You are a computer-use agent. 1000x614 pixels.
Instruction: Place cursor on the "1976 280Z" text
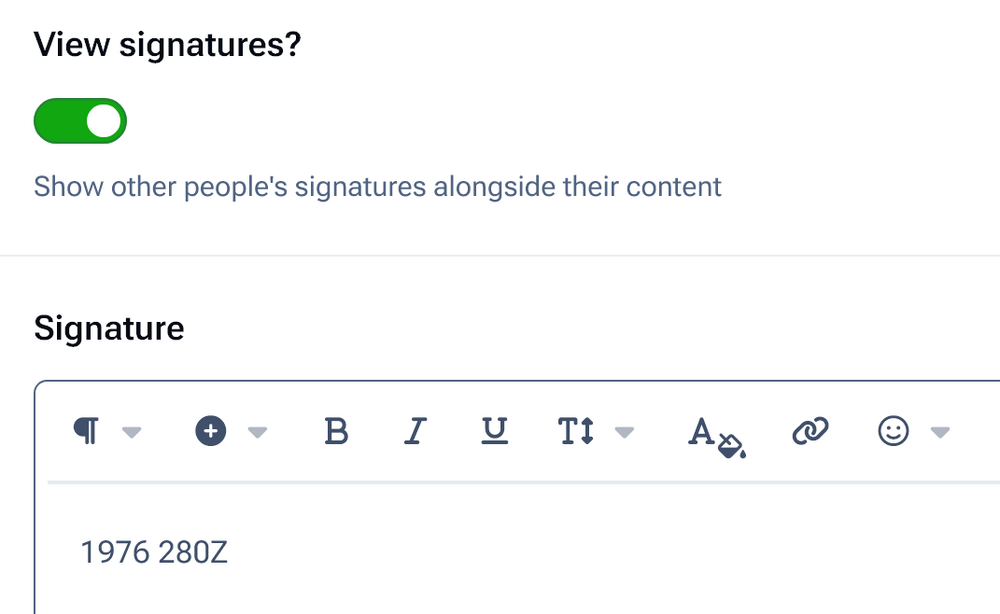pyautogui.click(x=154, y=552)
